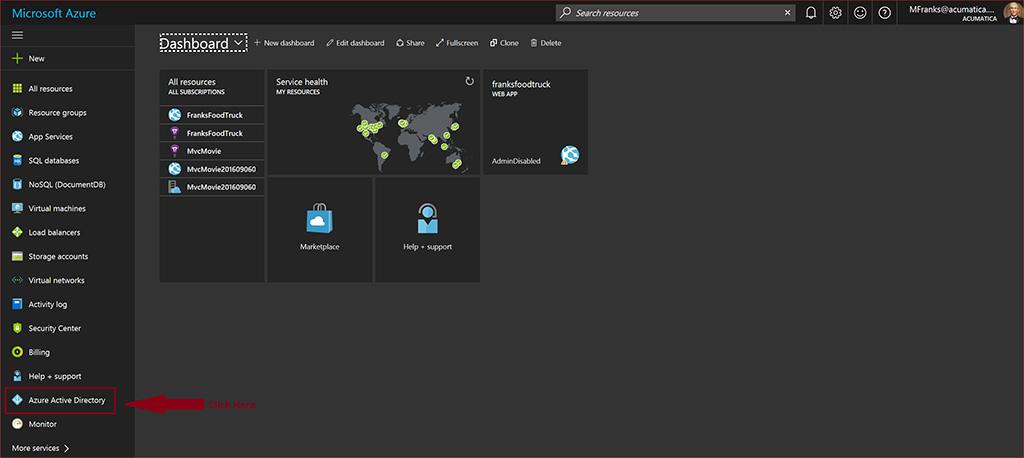Select Activity log label in sidebar
Viewport: 1024px width, 458px height.
pyautogui.click(x=48, y=304)
